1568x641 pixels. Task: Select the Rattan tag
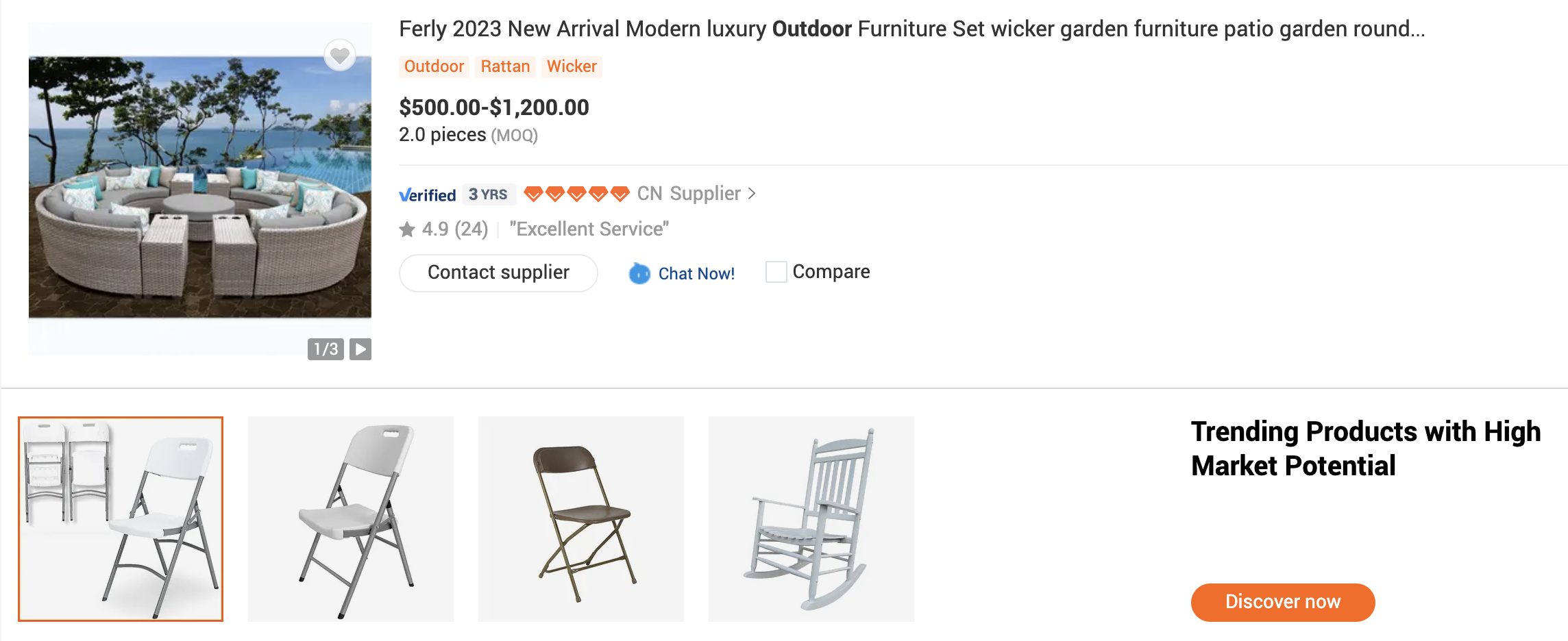pos(505,66)
